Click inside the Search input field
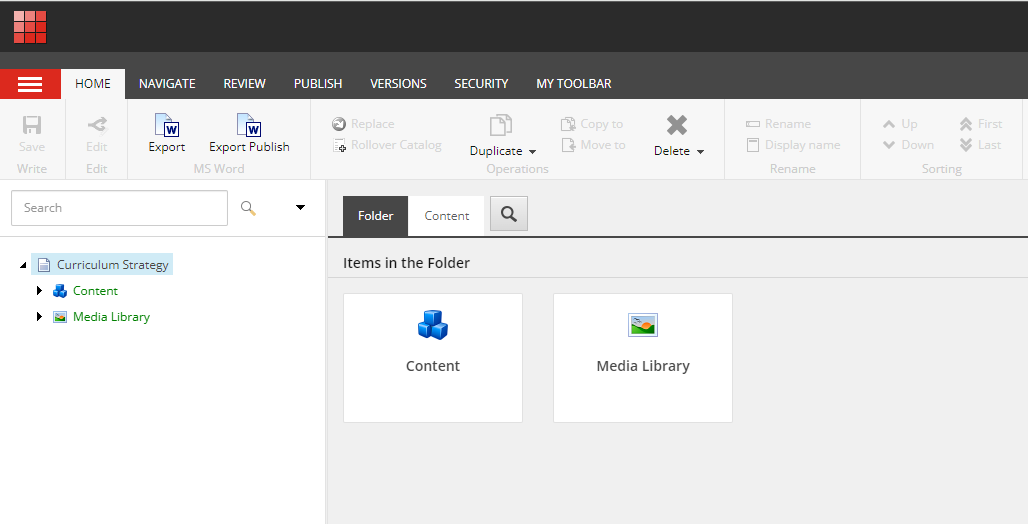Screen dimensions: 1028x524 (120, 208)
